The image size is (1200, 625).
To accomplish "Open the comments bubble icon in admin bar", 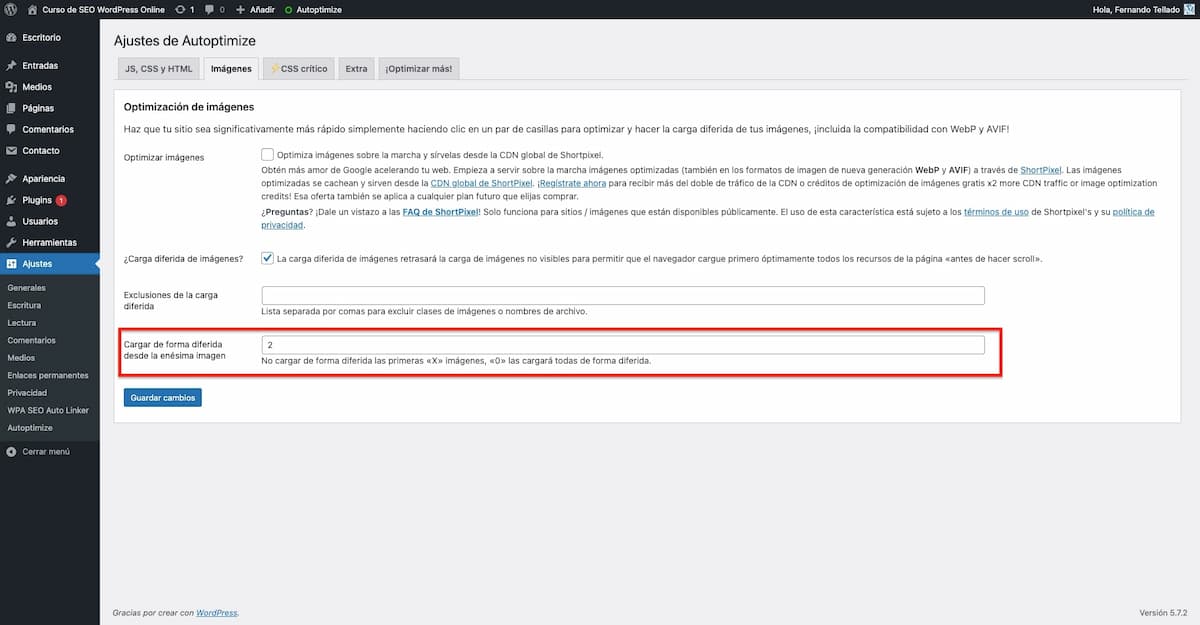I will point(209,10).
